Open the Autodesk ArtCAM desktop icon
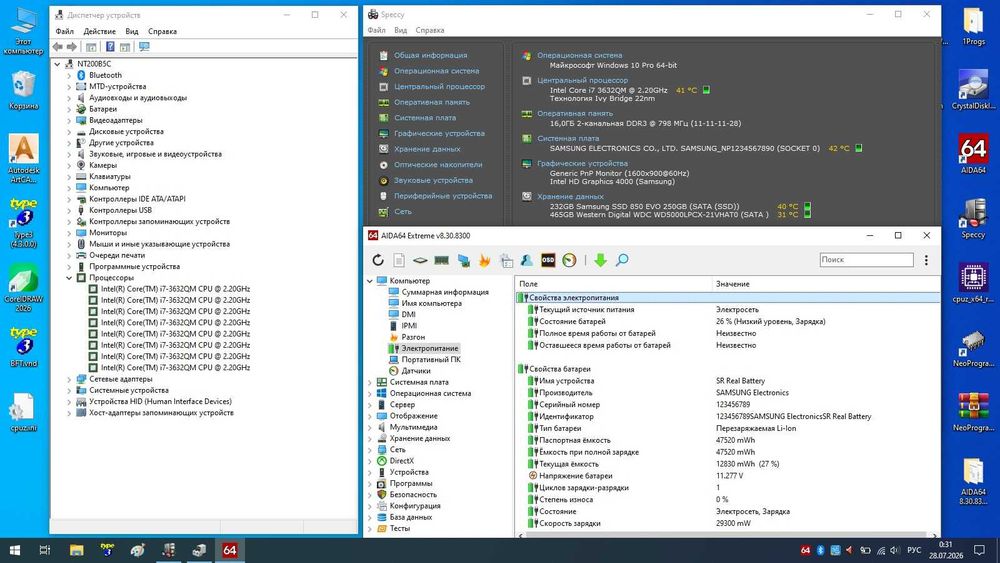1000x563 pixels. (24, 158)
